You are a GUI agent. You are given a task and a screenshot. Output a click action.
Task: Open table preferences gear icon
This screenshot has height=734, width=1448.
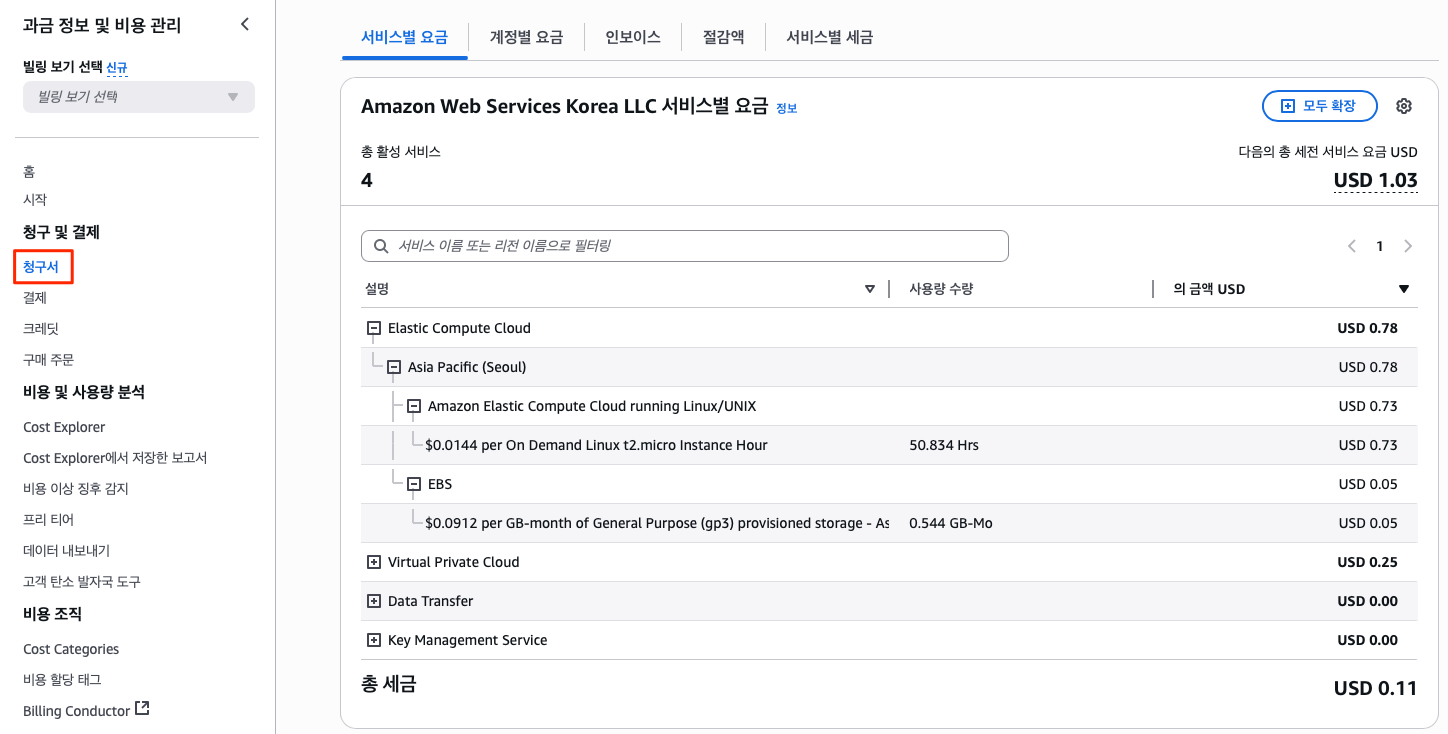[1404, 106]
